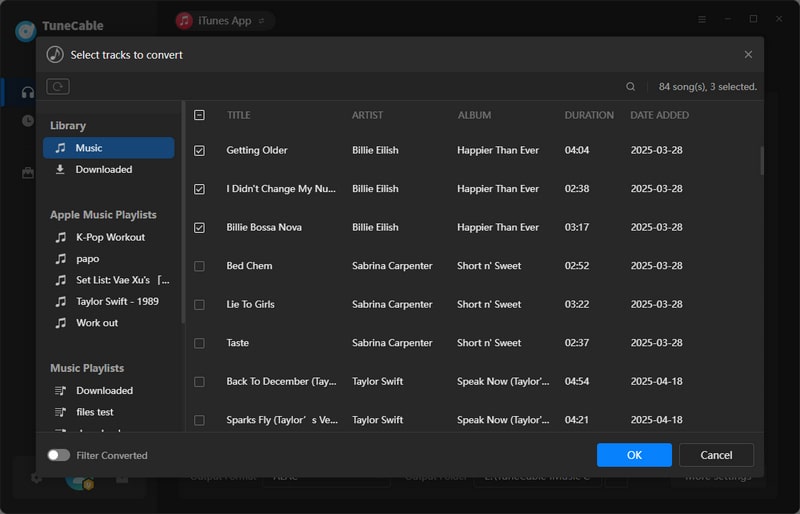This screenshot has width=800, height=514.
Task: Check Sparks Fly track
Action: (199, 420)
